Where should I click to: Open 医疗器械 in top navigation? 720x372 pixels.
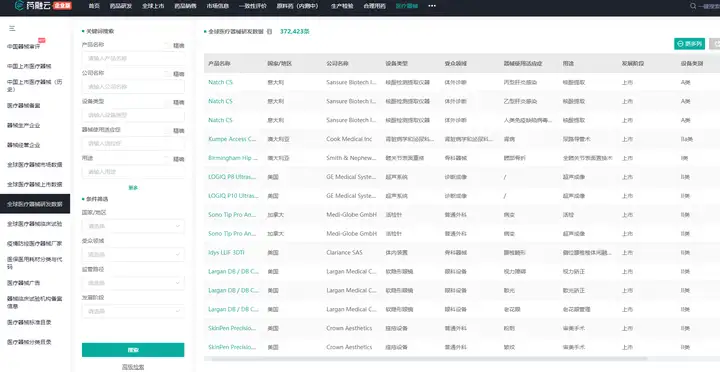(x=407, y=6)
